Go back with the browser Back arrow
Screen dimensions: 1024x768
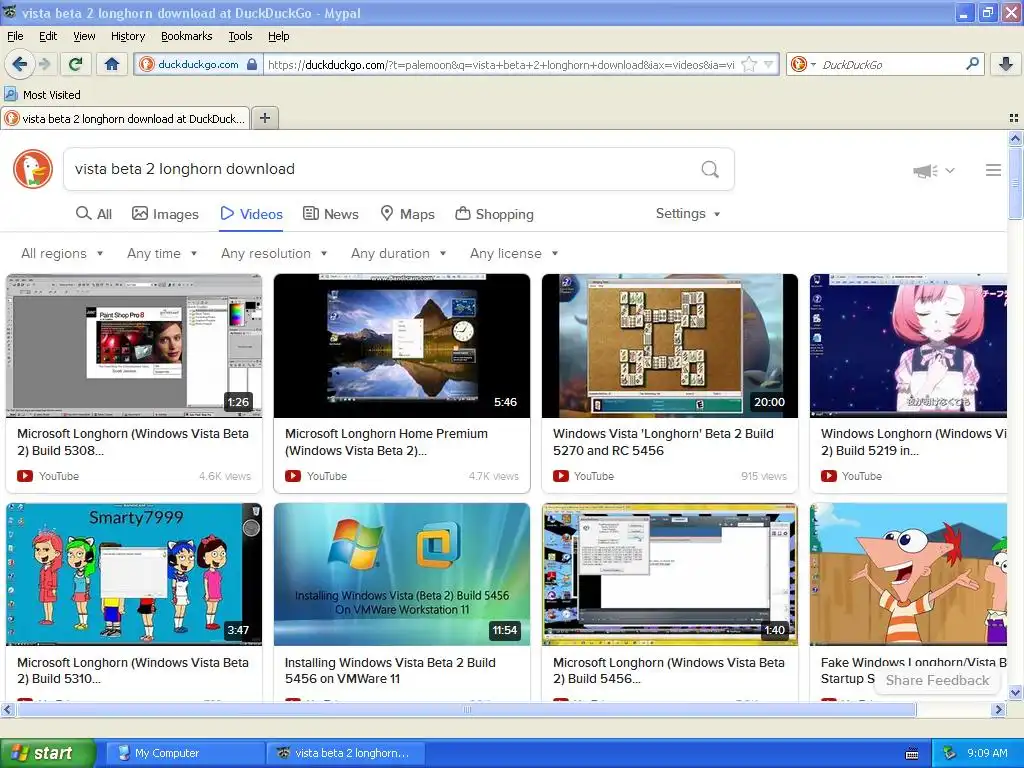coord(19,64)
